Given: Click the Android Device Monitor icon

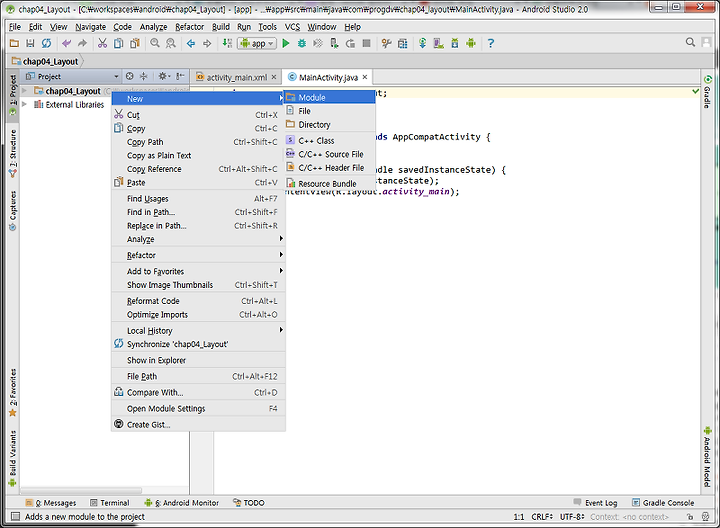Looking at the screenshot, I should (x=471, y=43).
